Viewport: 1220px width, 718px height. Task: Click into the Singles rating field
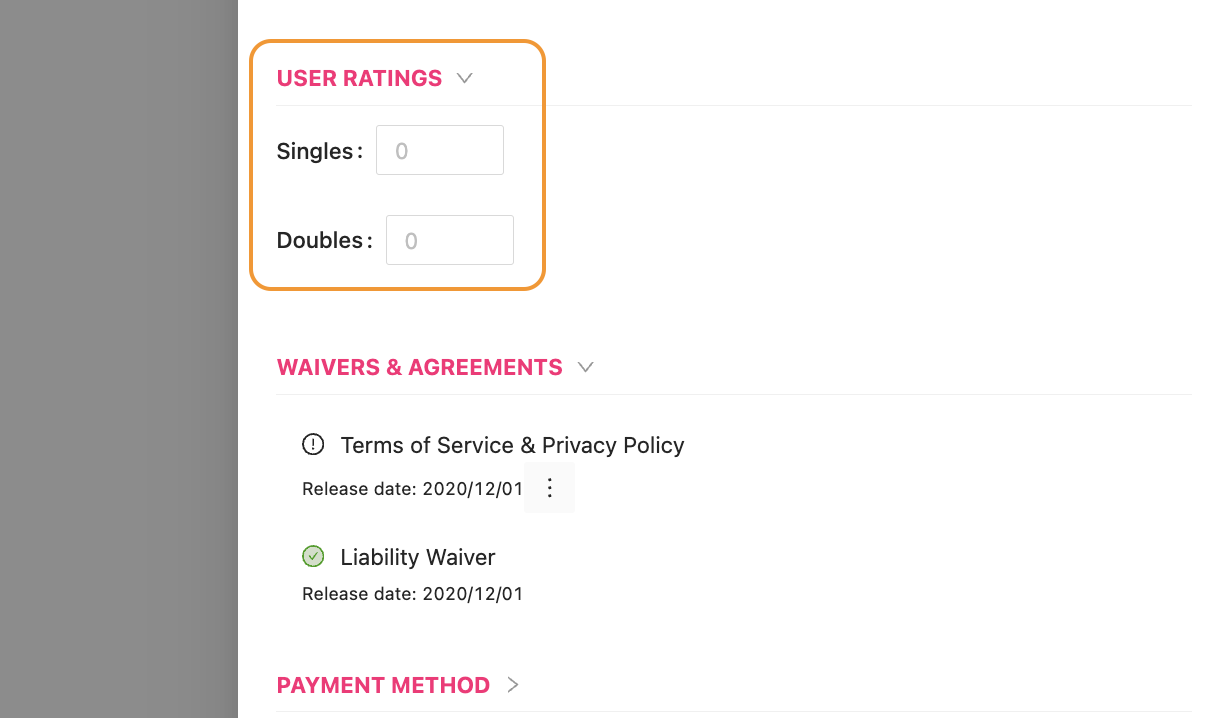pyautogui.click(x=440, y=151)
